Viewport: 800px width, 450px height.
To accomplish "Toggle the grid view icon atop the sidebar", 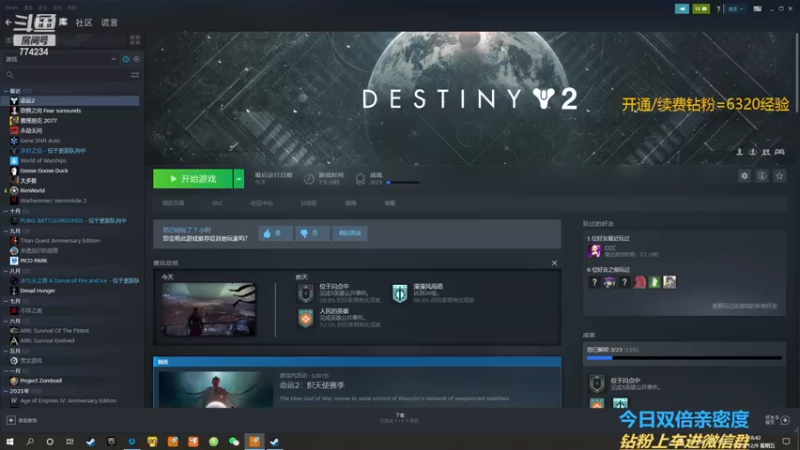I will click(x=135, y=40).
